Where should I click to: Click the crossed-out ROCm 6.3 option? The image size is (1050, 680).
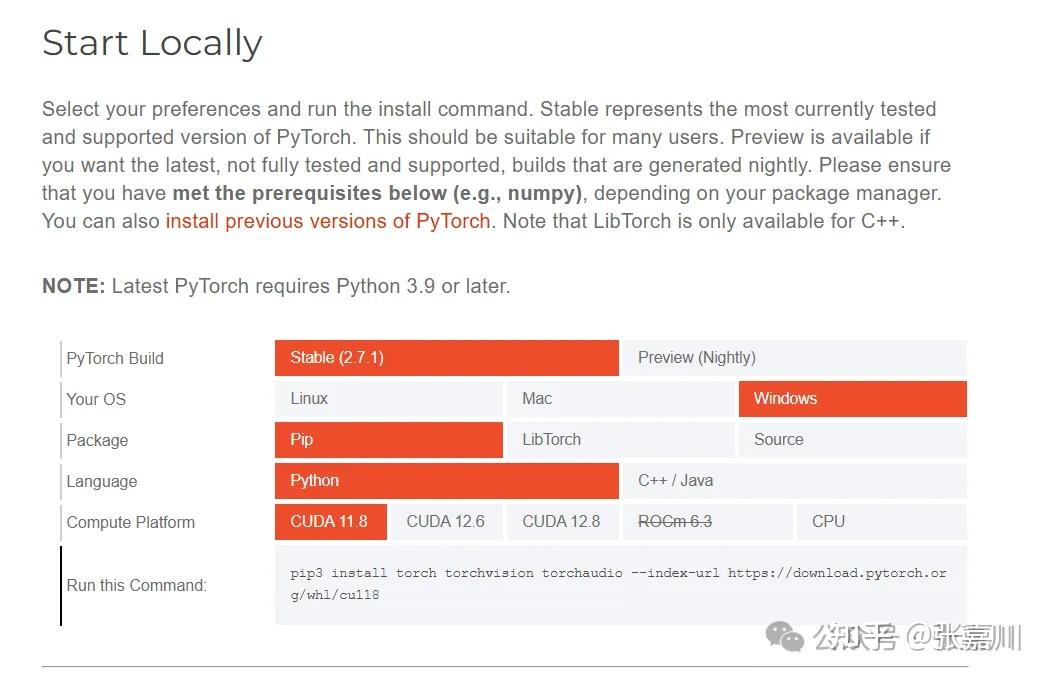(x=707, y=521)
